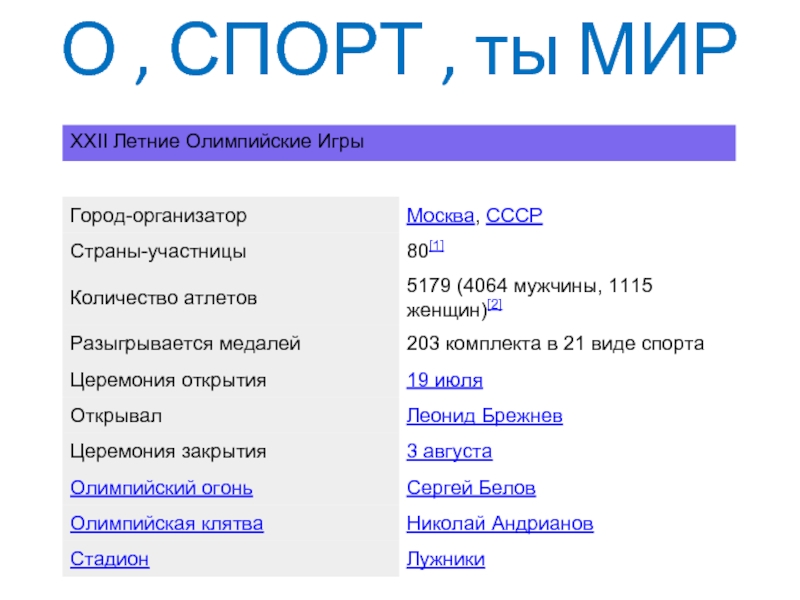This screenshot has height=600, width=800.
Task: Open the Олимпийская клятва link
Action: 167,524
